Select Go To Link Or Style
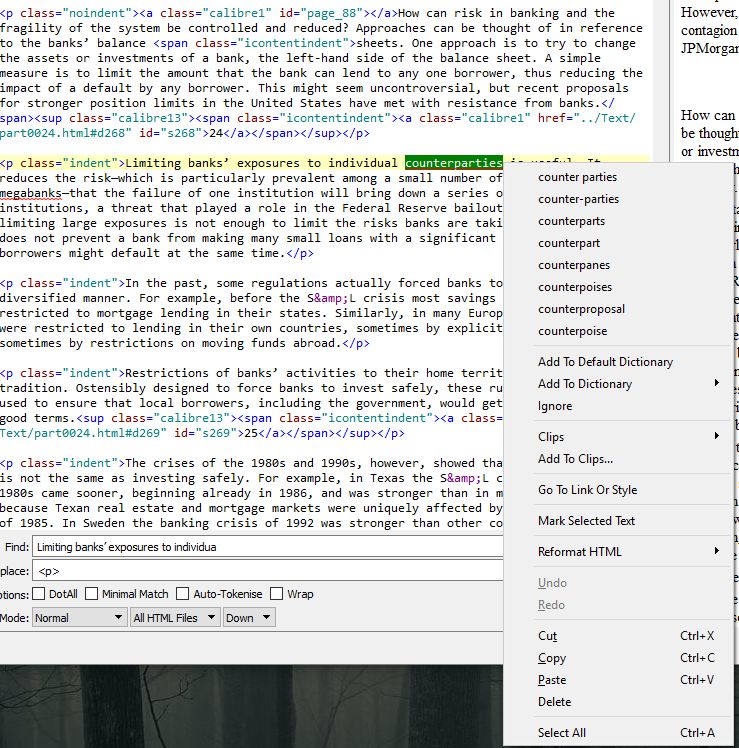The width and height of the screenshot is (739, 748). pos(587,490)
